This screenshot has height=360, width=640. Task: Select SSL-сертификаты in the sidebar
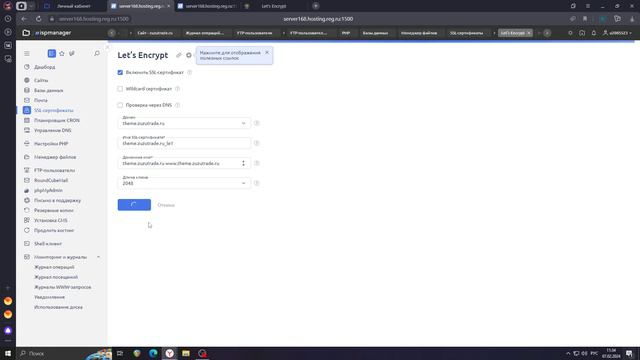[53, 110]
